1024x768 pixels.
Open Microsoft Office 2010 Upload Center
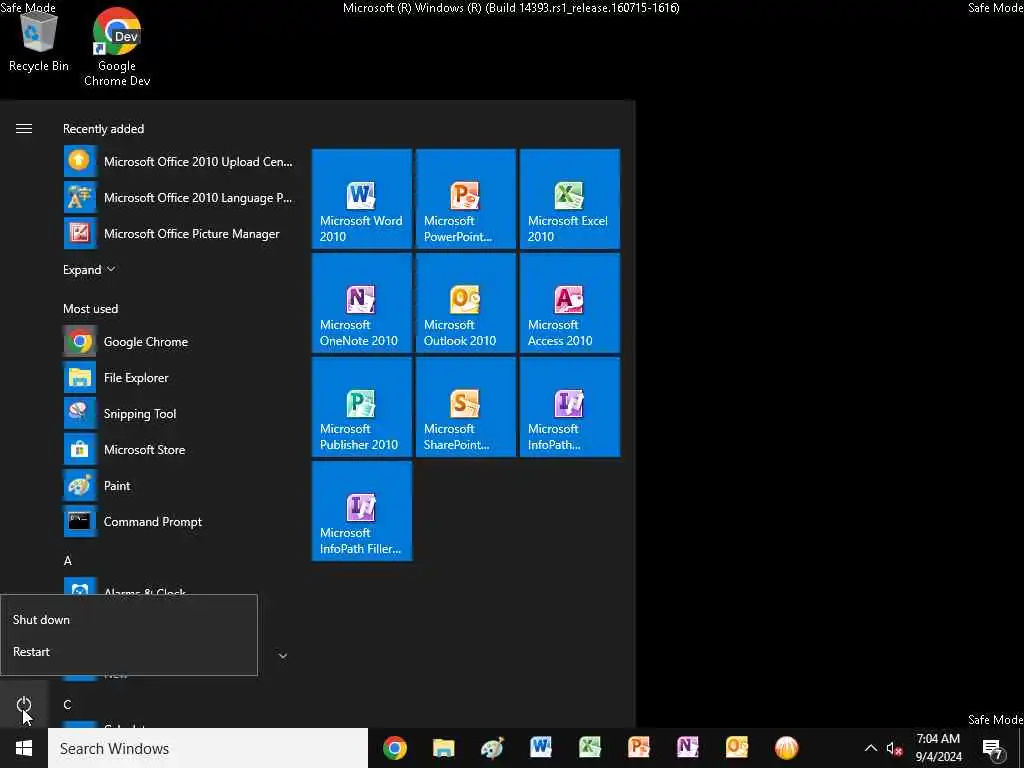(179, 161)
